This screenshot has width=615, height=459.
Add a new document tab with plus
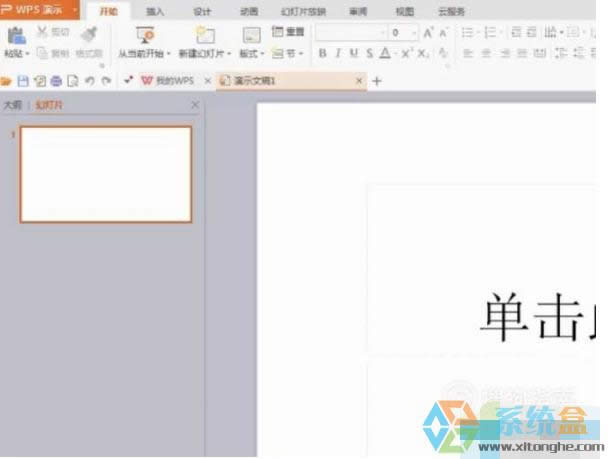coord(377,81)
